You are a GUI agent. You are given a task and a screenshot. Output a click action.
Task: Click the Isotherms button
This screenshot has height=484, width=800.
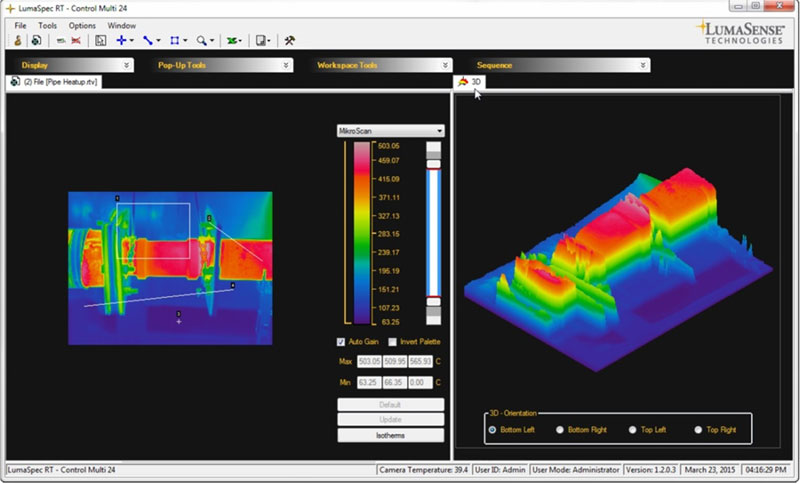coord(390,436)
